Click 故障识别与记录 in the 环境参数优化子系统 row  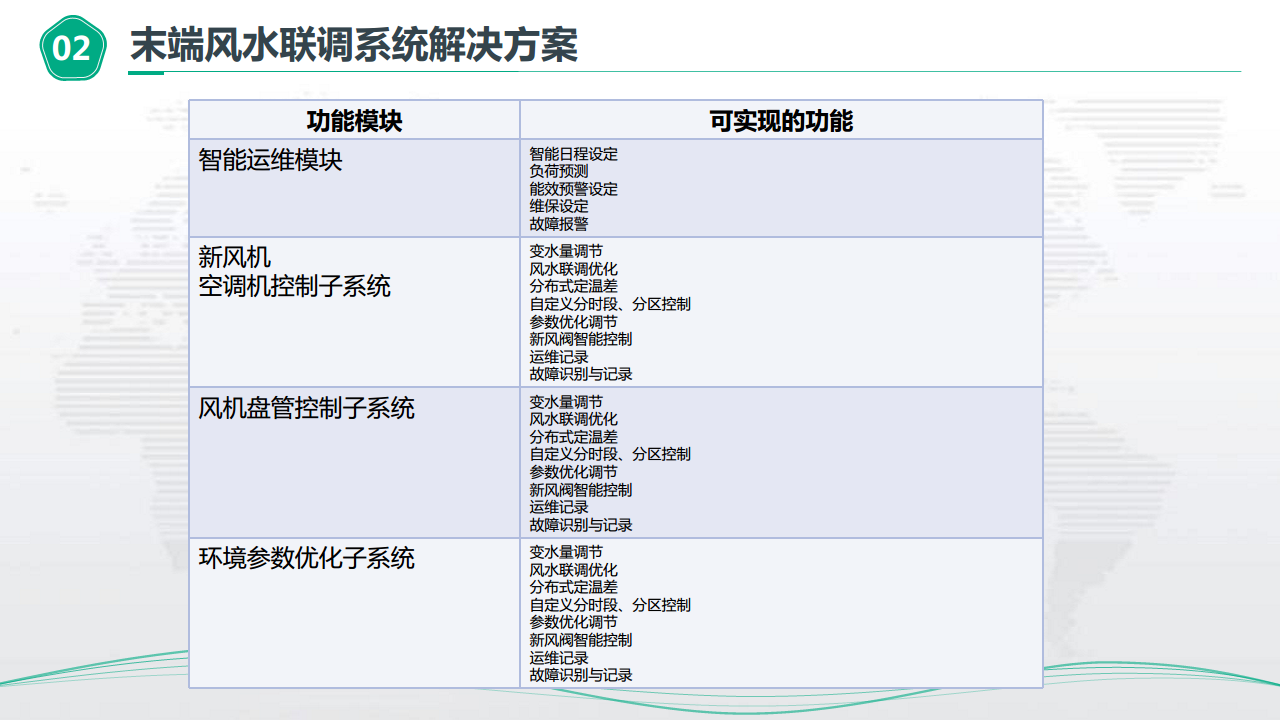click(581, 675)
